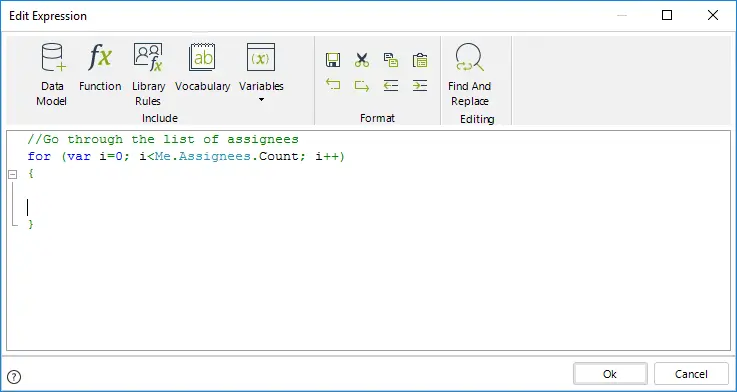Redo the last undone edit
Viewport: 737px width, 392px height.
pos(362,85)
